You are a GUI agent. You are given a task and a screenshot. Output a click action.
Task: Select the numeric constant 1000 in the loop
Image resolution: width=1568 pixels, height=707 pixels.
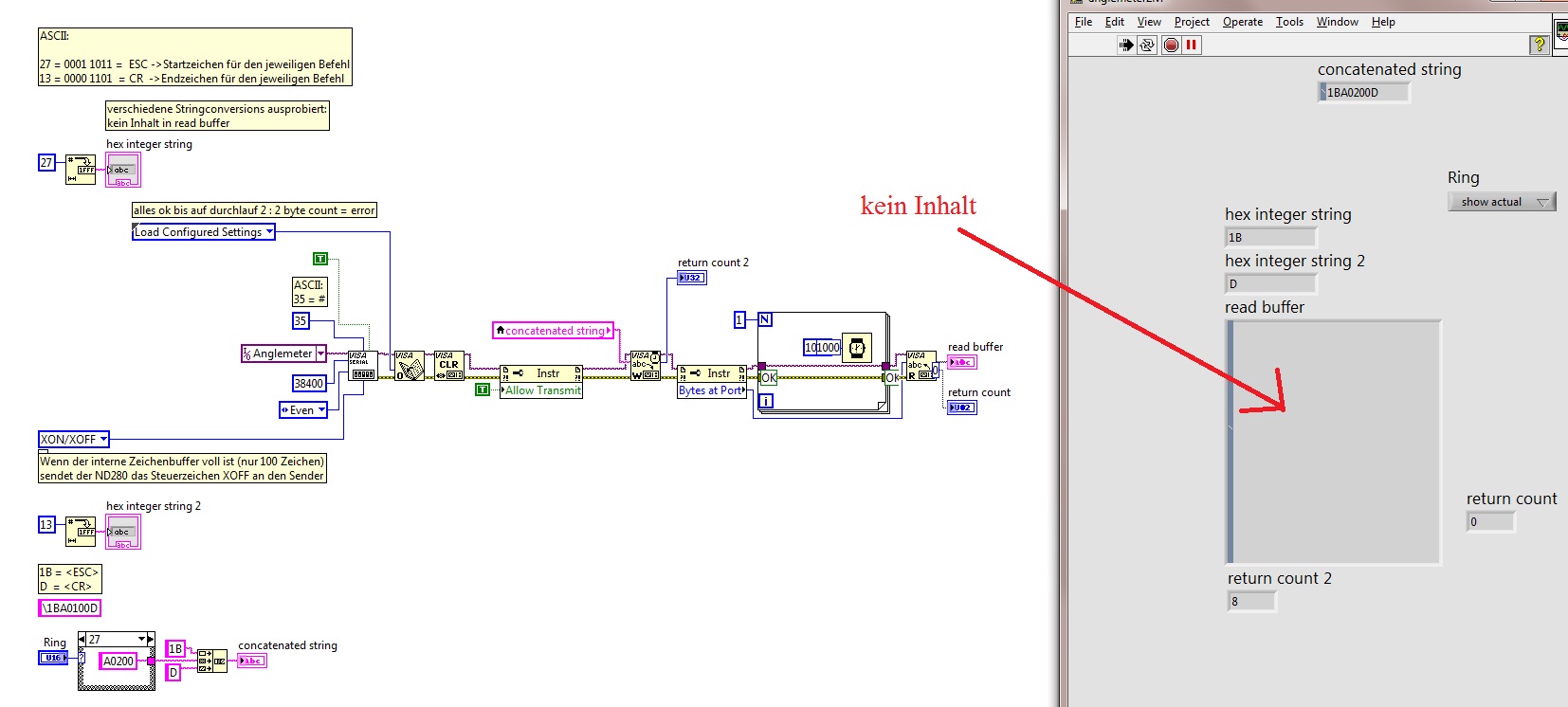coord(822,348)
